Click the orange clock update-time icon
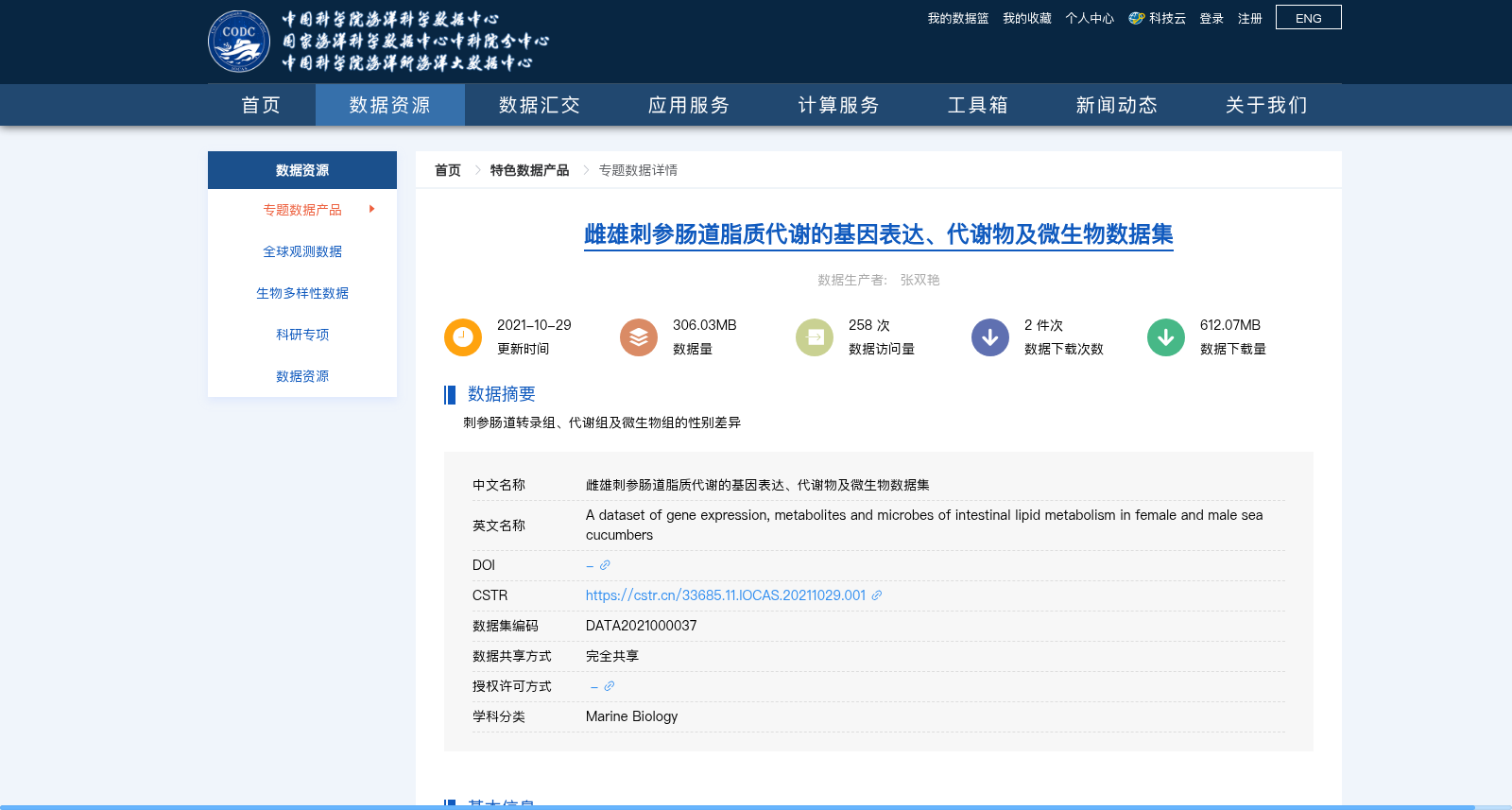Viewport: 1512px width, 810px height. [x=463, y=337]
